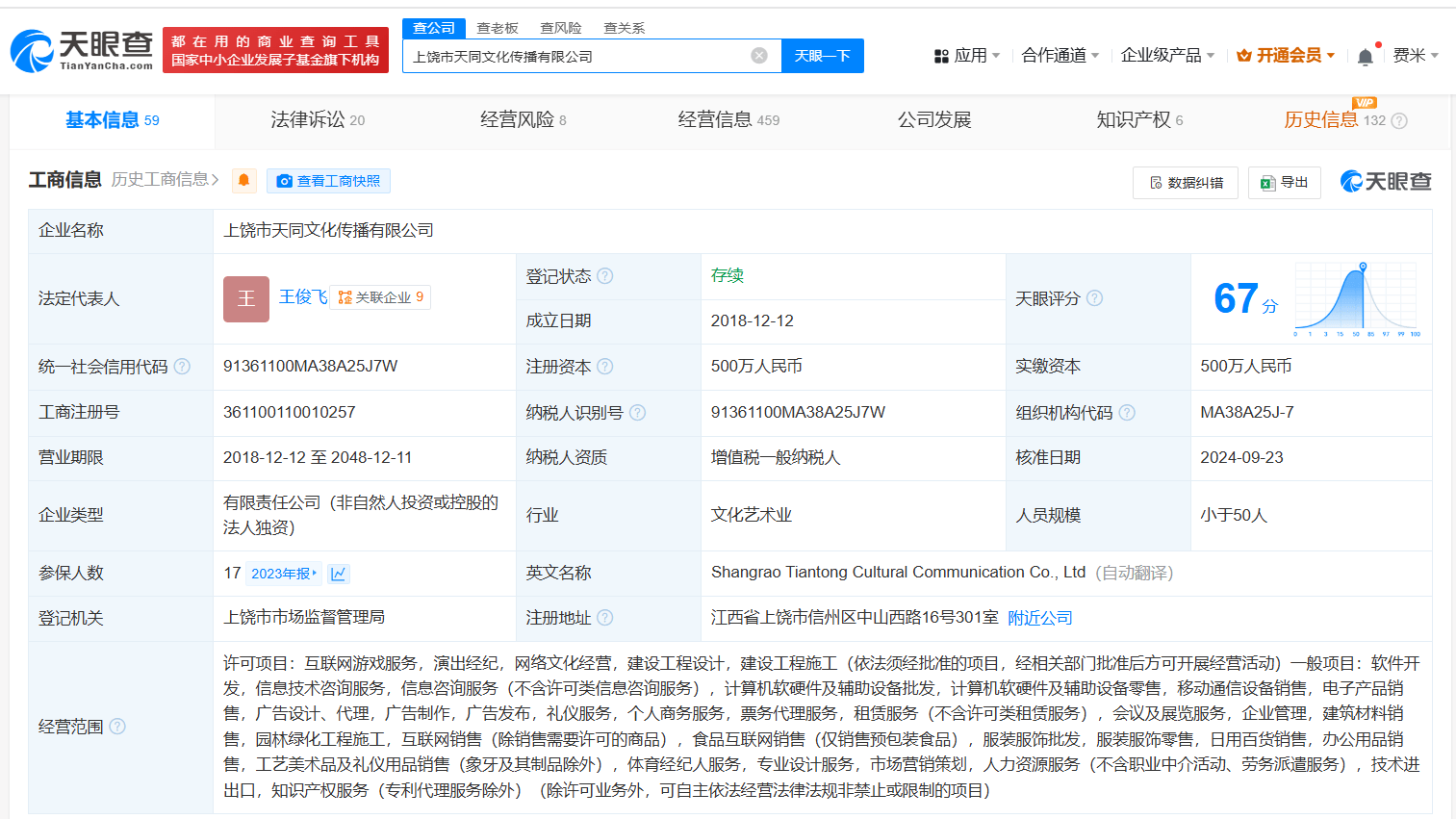
Task: Click the orange alert bell icon
Action: tap(244, 180)
